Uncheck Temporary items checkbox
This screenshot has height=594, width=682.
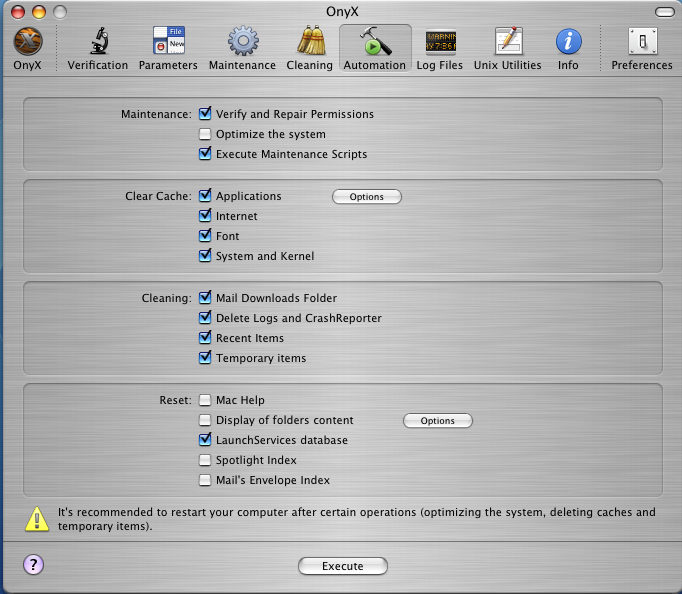pos(205,357)
